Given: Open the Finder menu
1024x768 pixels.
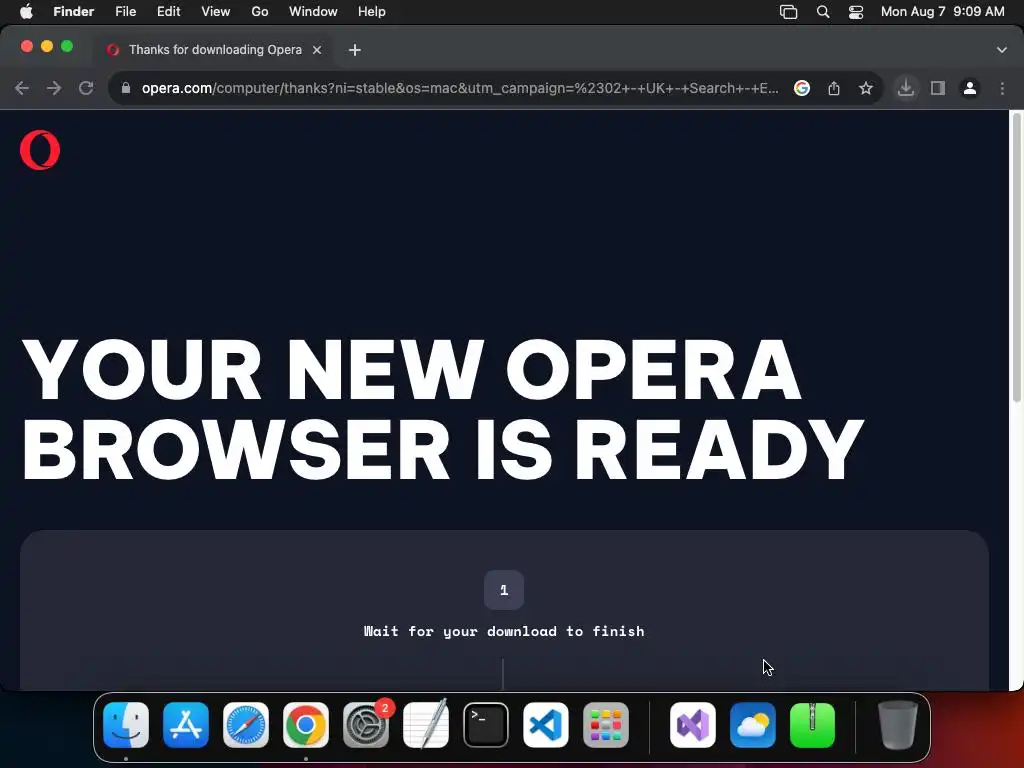Looking at the screenshot, I should tap(74, 12).
